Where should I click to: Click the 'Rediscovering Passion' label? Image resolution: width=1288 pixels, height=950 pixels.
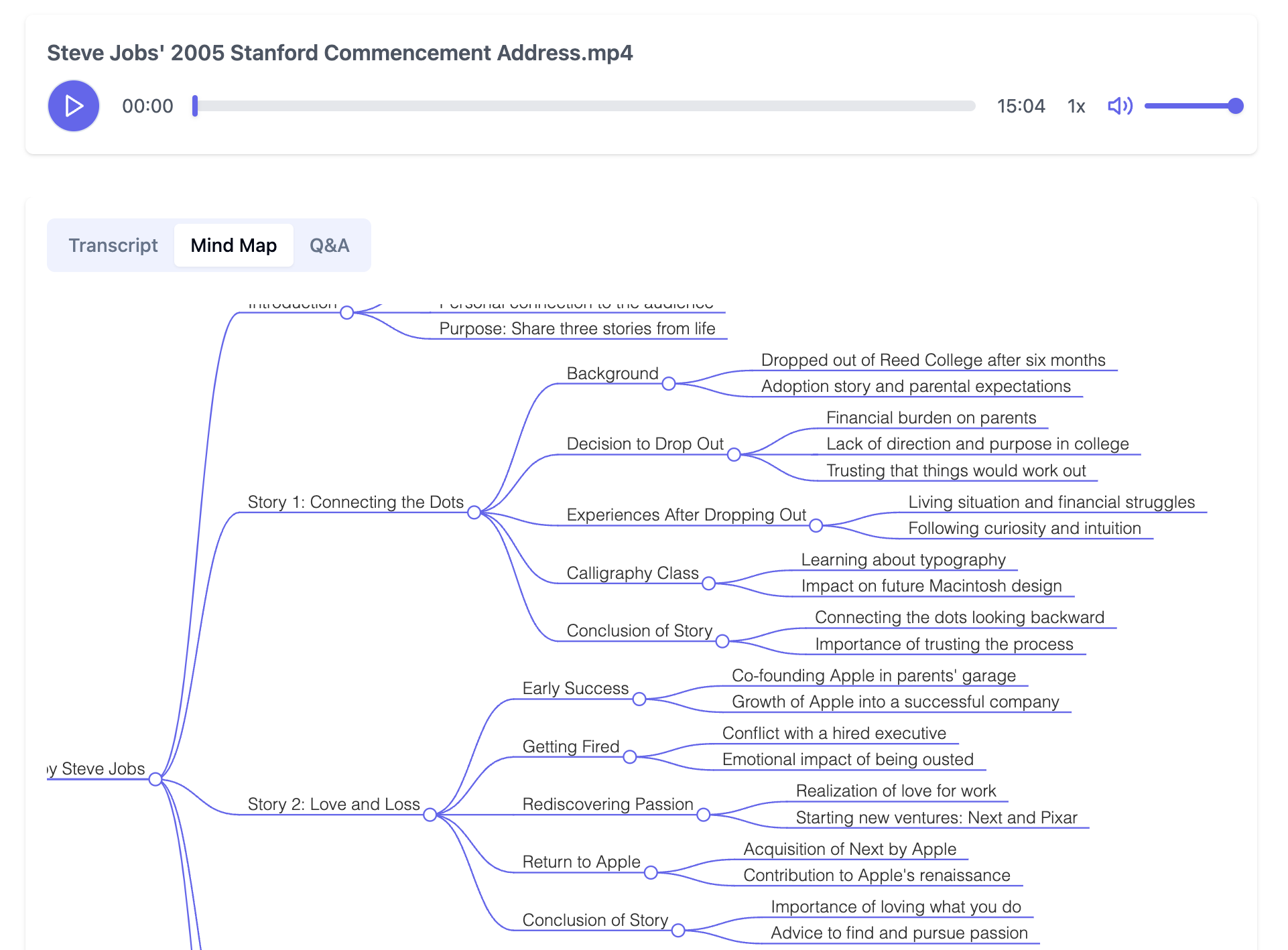click(x=608, y=804)
